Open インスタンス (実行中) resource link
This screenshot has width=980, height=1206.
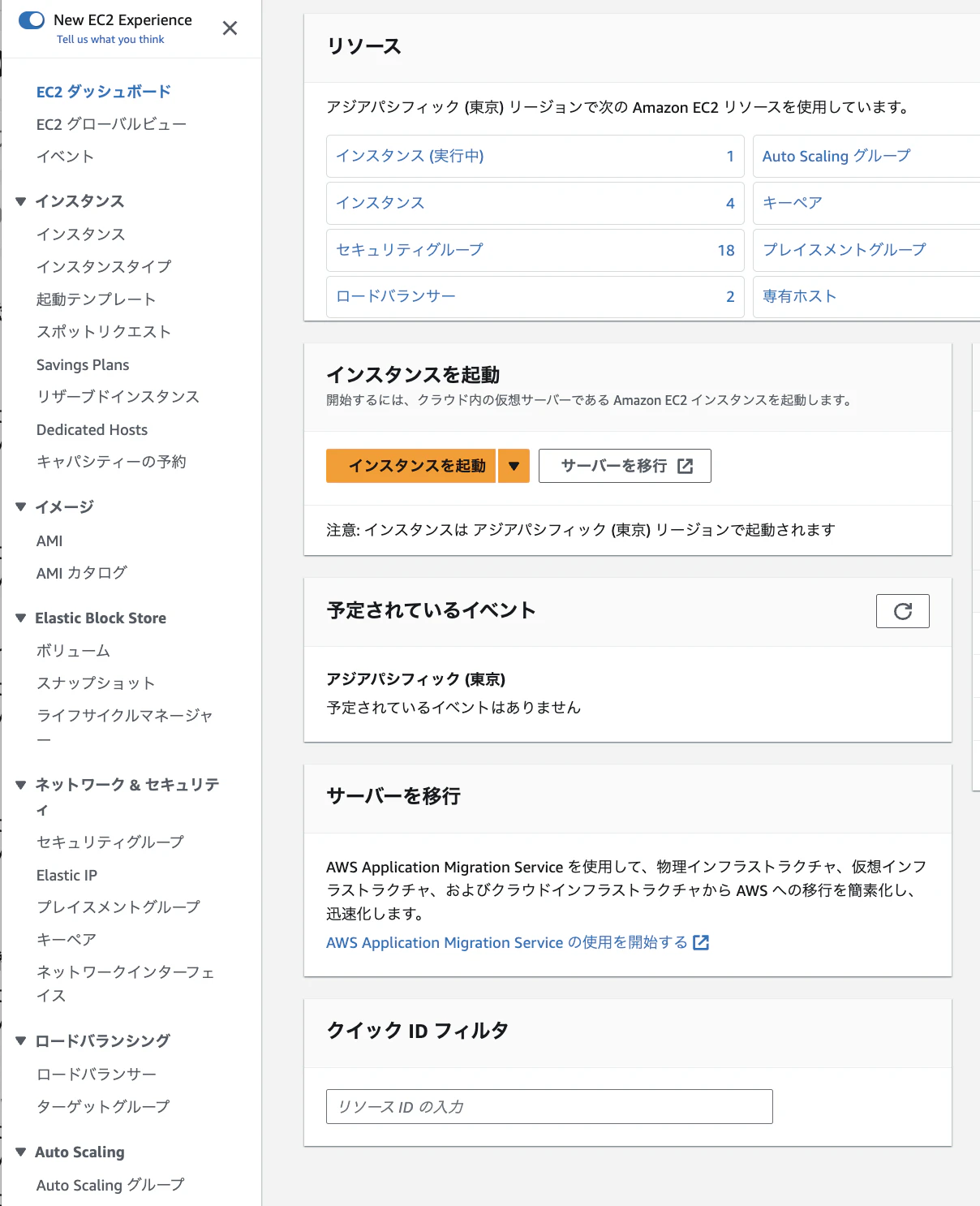[x=410, y=156]
